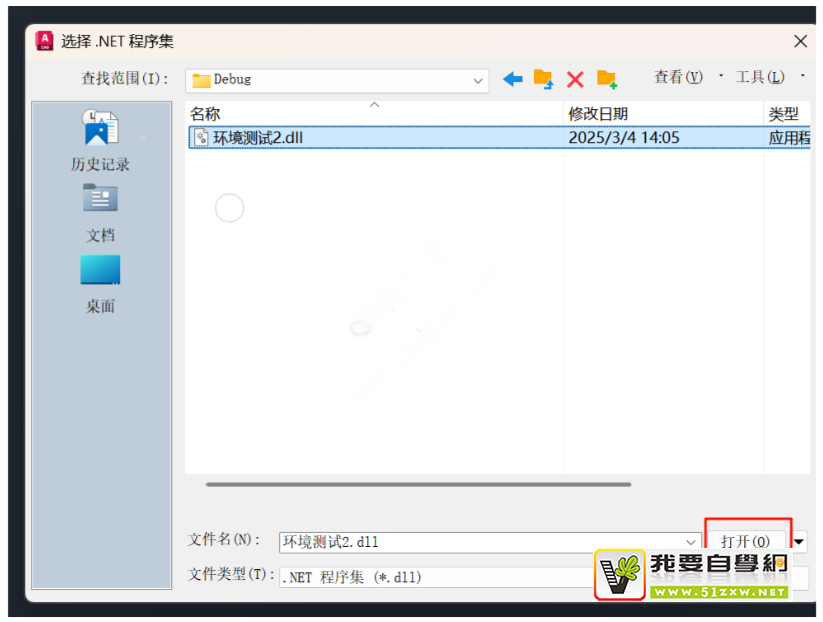Open 历史记录 in the sidebar

[x=100, y=141]
